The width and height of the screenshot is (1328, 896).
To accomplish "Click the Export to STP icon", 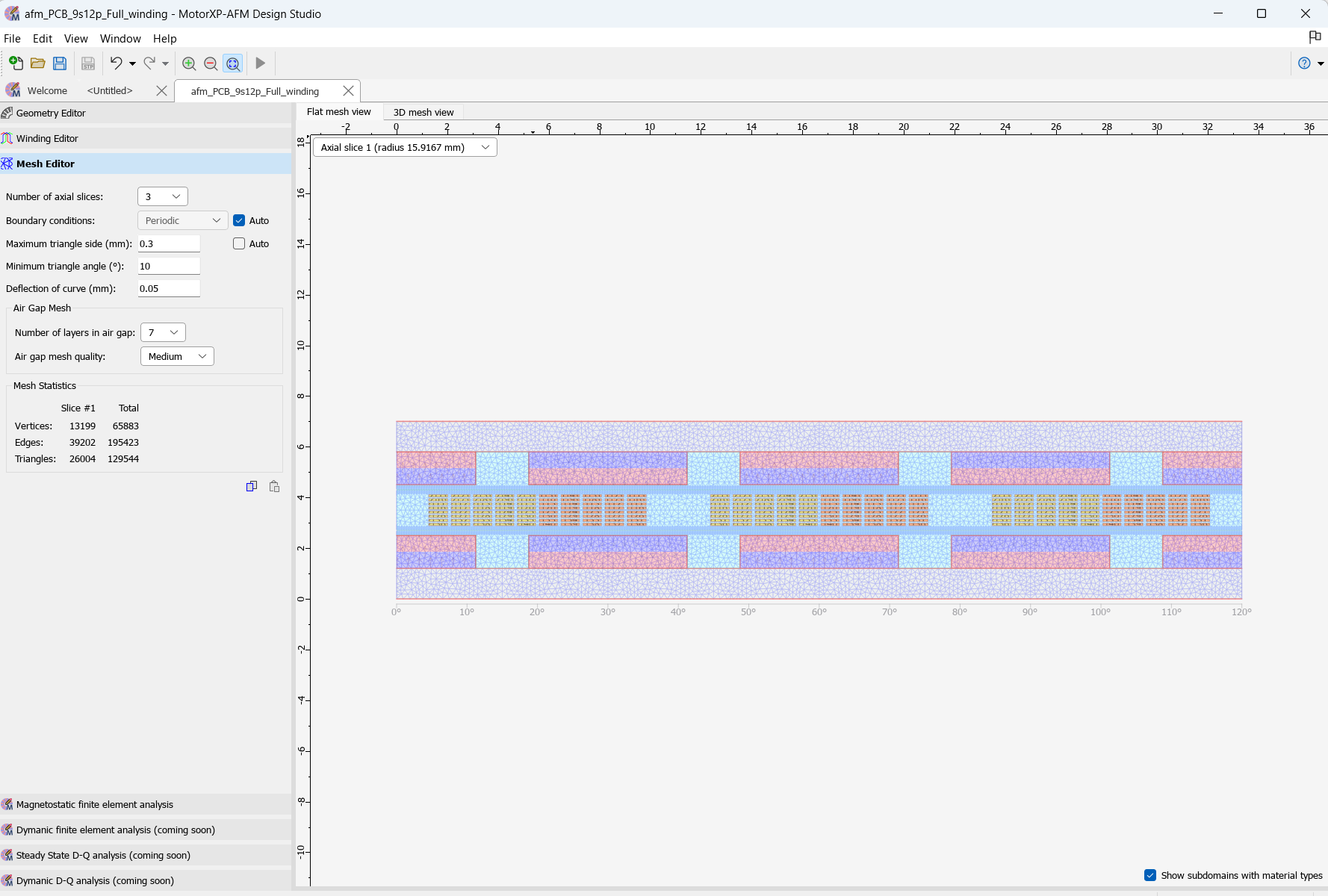I will (x=87, y=63).
